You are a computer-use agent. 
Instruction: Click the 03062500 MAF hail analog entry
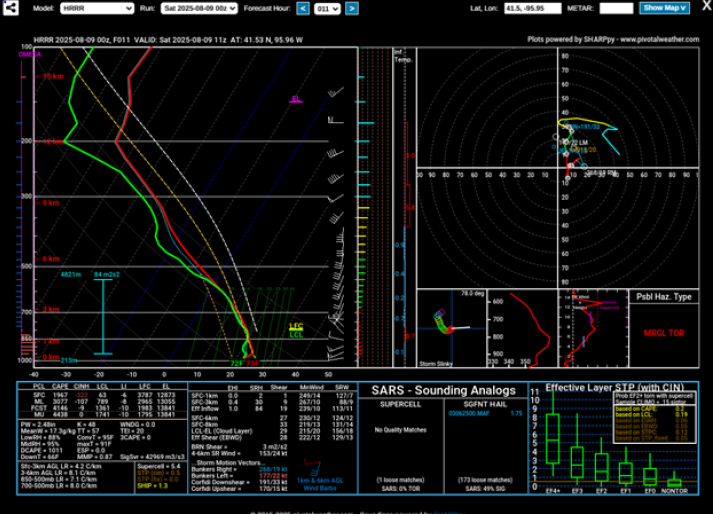click(x=485, y=413)
